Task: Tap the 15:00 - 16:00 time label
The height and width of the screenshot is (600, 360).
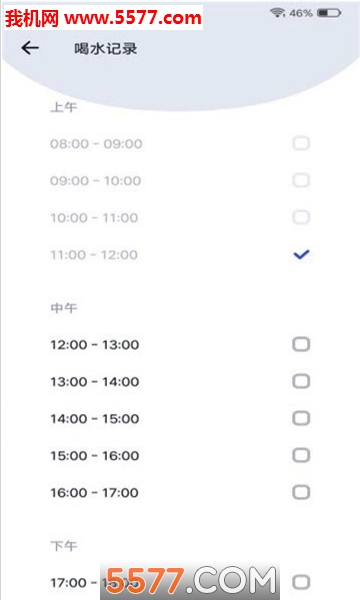Action: (94, 456)
